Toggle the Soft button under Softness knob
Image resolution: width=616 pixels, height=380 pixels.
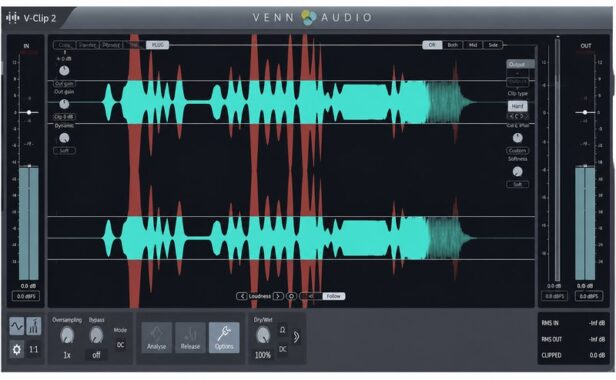[x=517, y=184]
